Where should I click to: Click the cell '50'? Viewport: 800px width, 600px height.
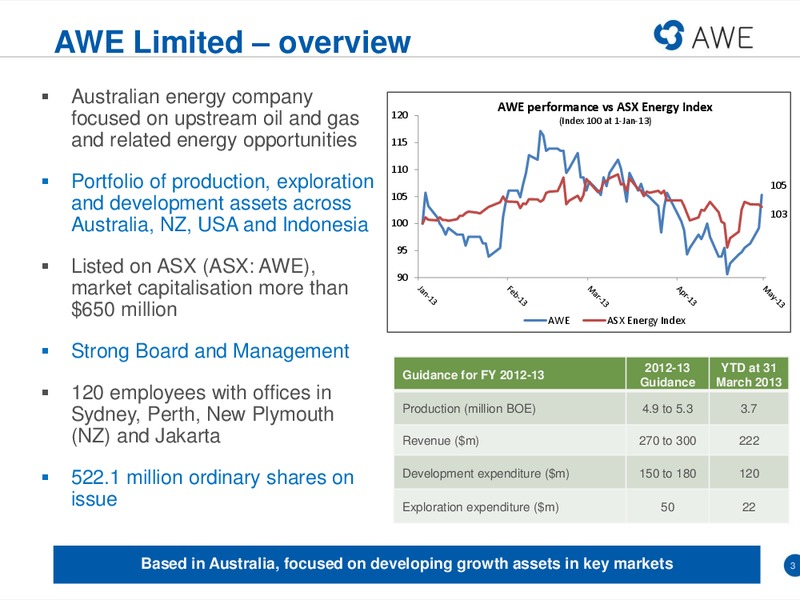667,507
